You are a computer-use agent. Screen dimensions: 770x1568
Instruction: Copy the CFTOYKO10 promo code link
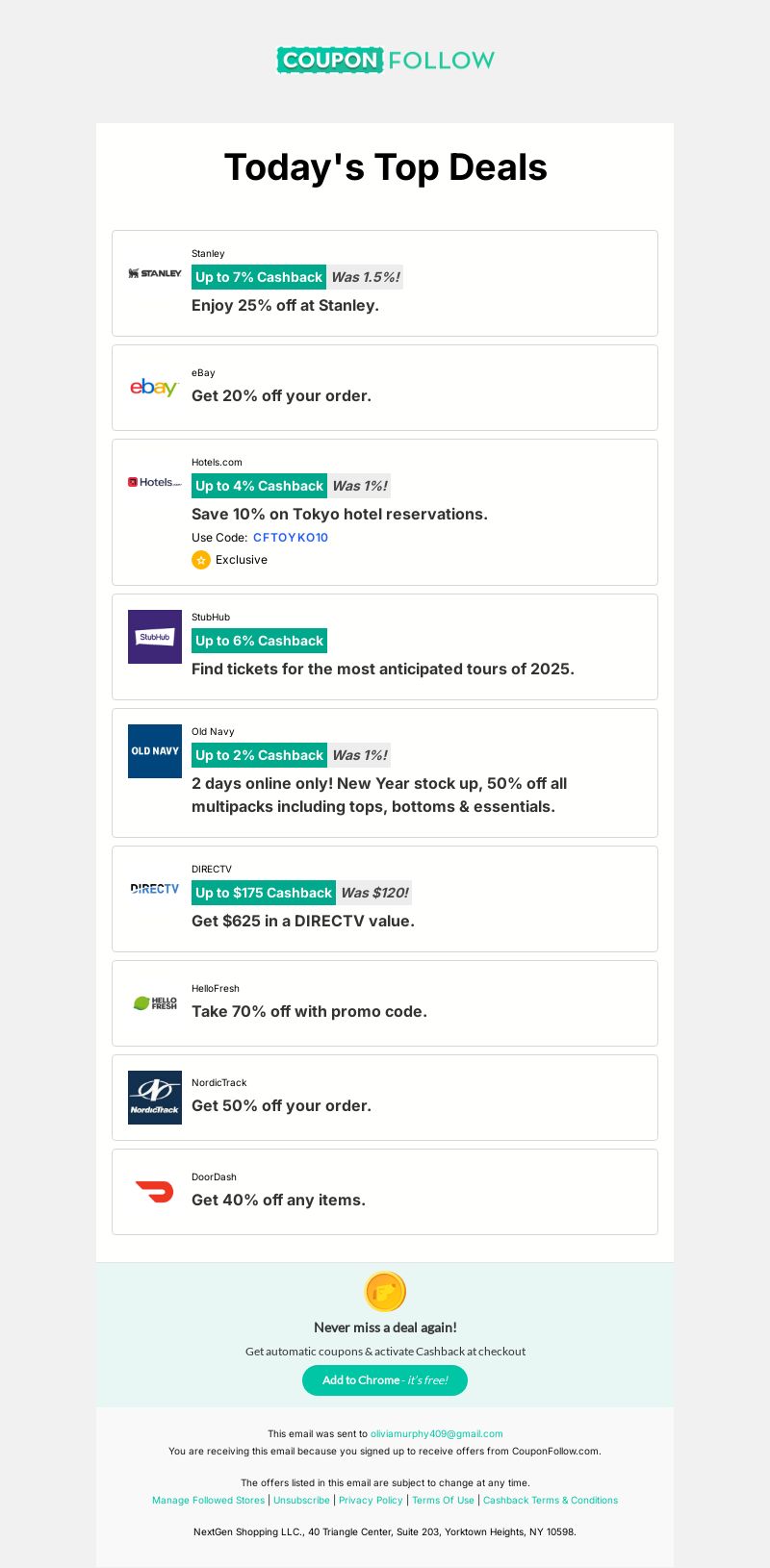tap(291, 538)
